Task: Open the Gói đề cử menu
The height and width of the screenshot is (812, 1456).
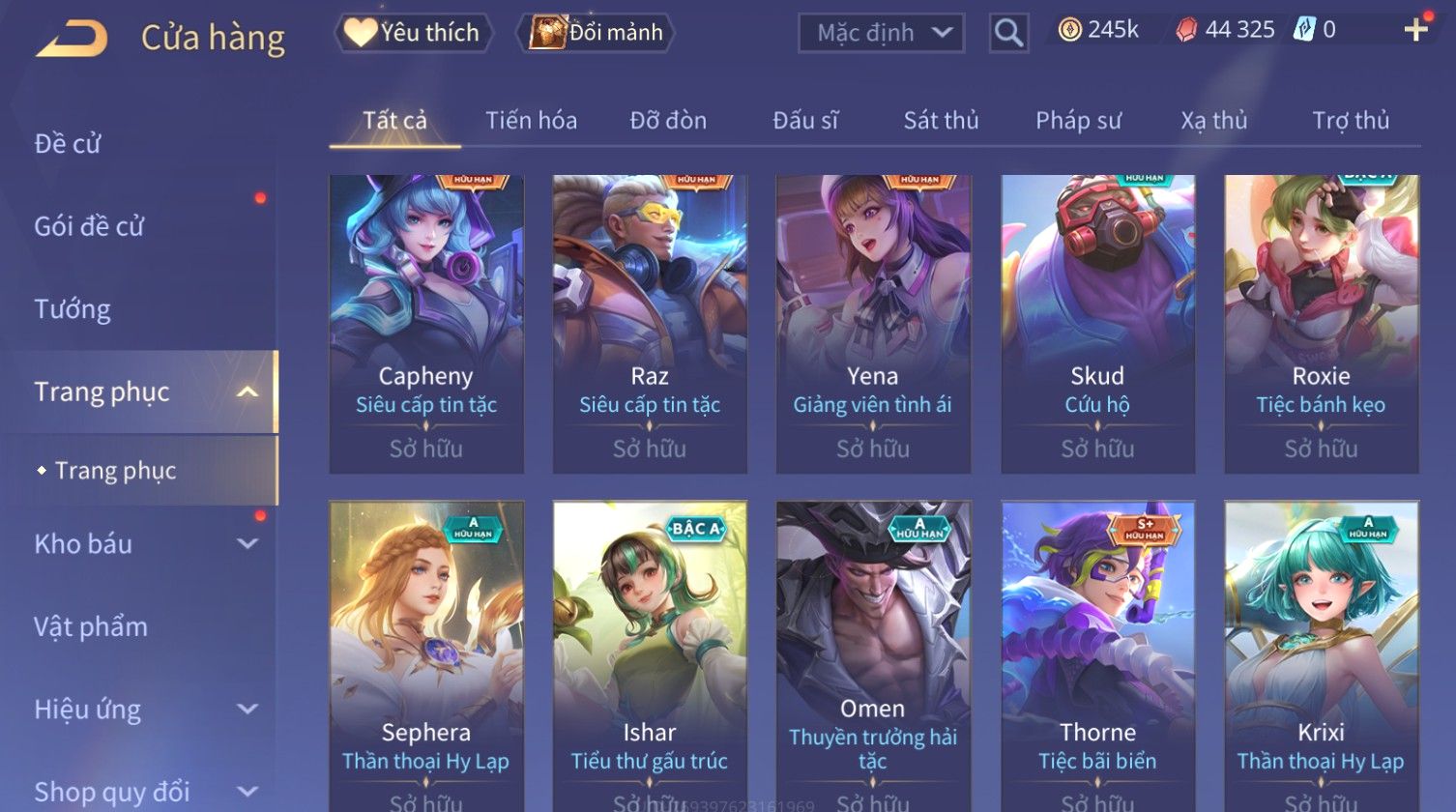Action: click(89, 226)
